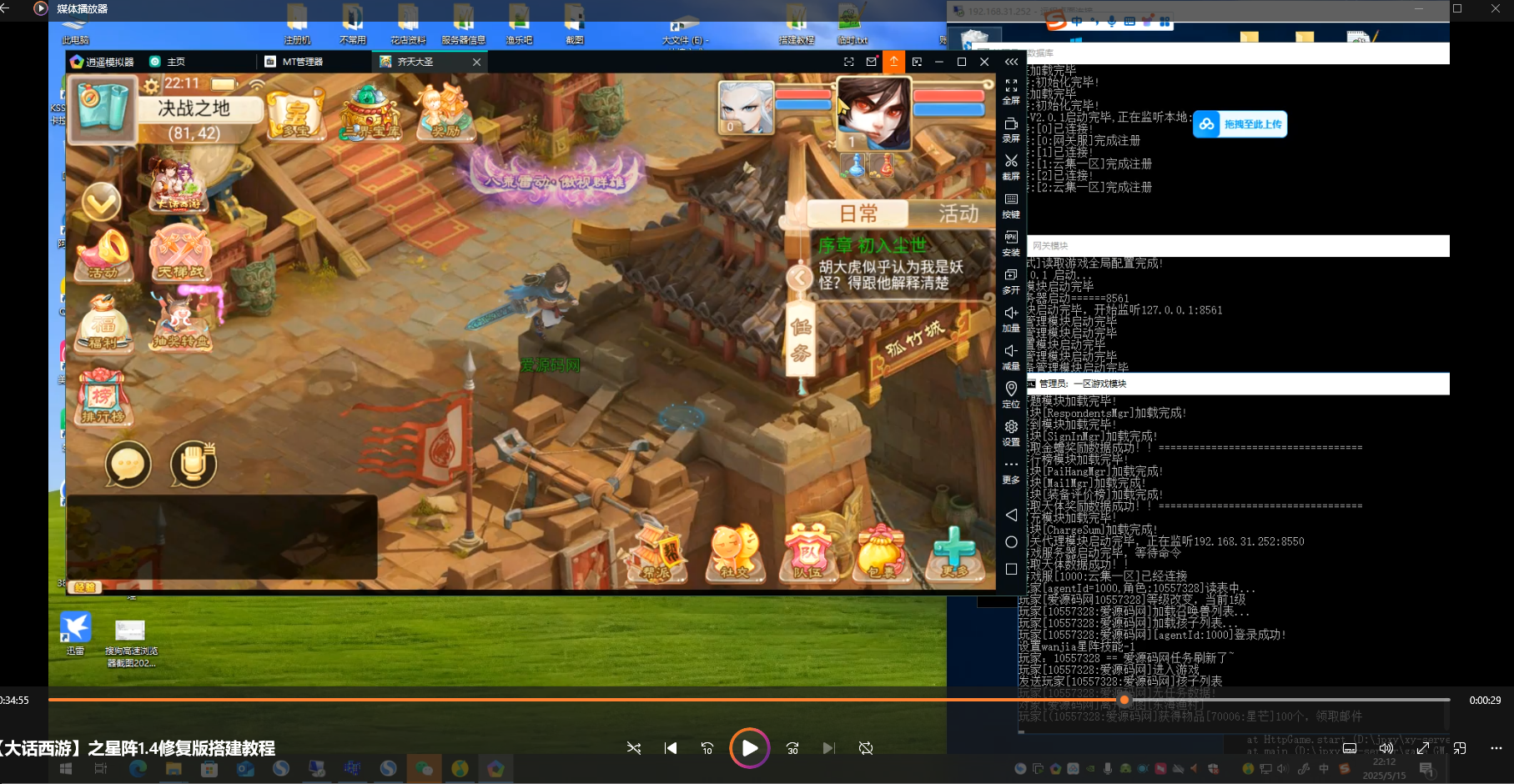Tap the Android recent apps square

(1011, 569)
